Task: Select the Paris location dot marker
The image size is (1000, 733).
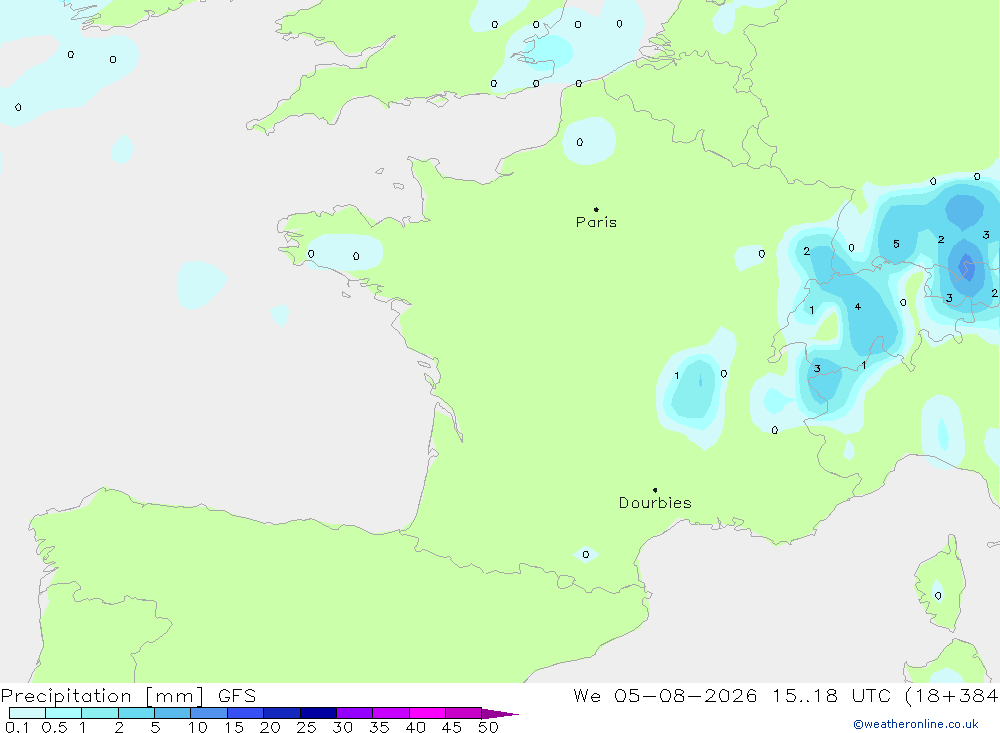Action: point(596,209)
